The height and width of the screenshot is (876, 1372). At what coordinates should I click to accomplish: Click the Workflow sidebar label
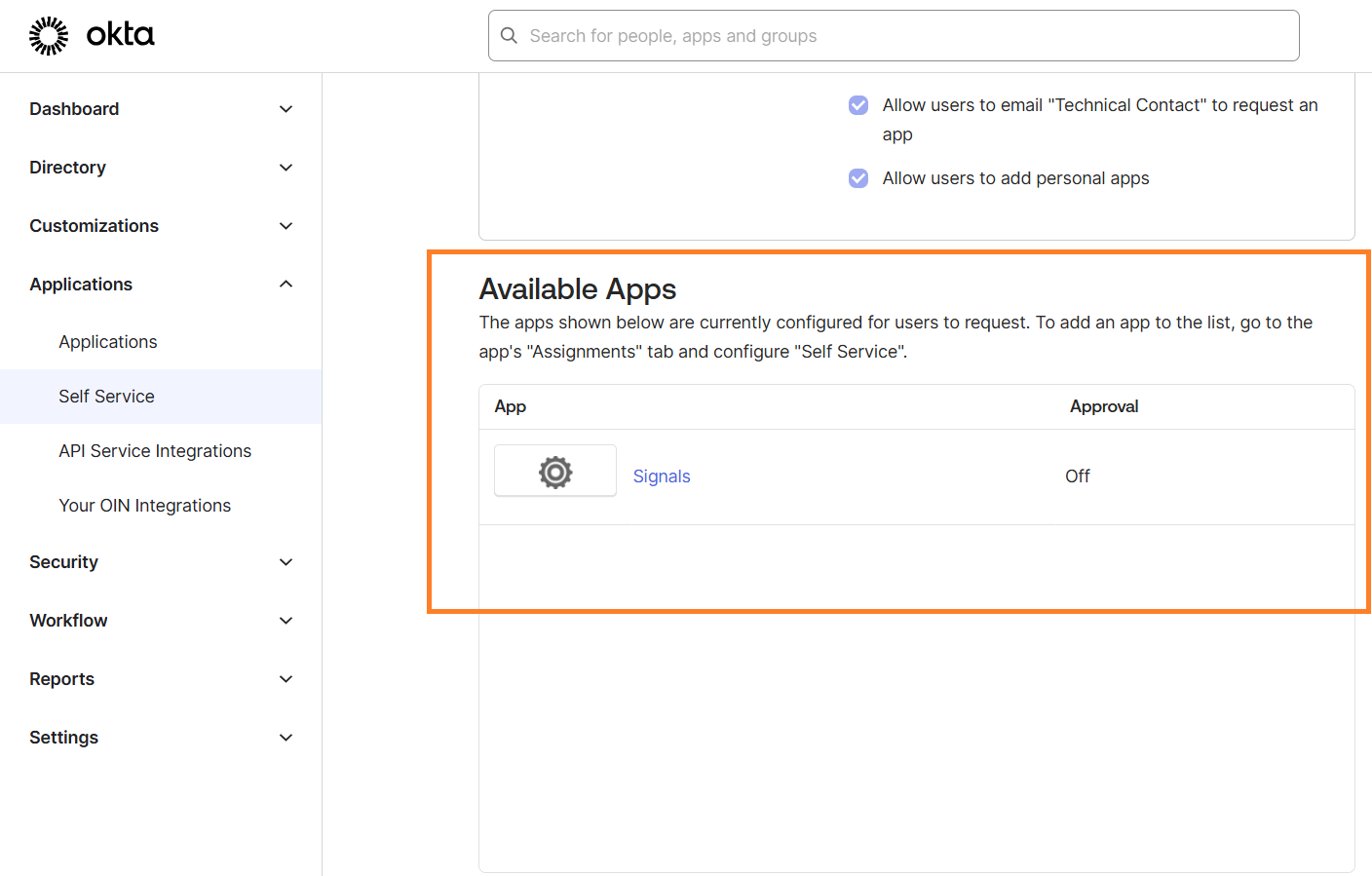68,621
